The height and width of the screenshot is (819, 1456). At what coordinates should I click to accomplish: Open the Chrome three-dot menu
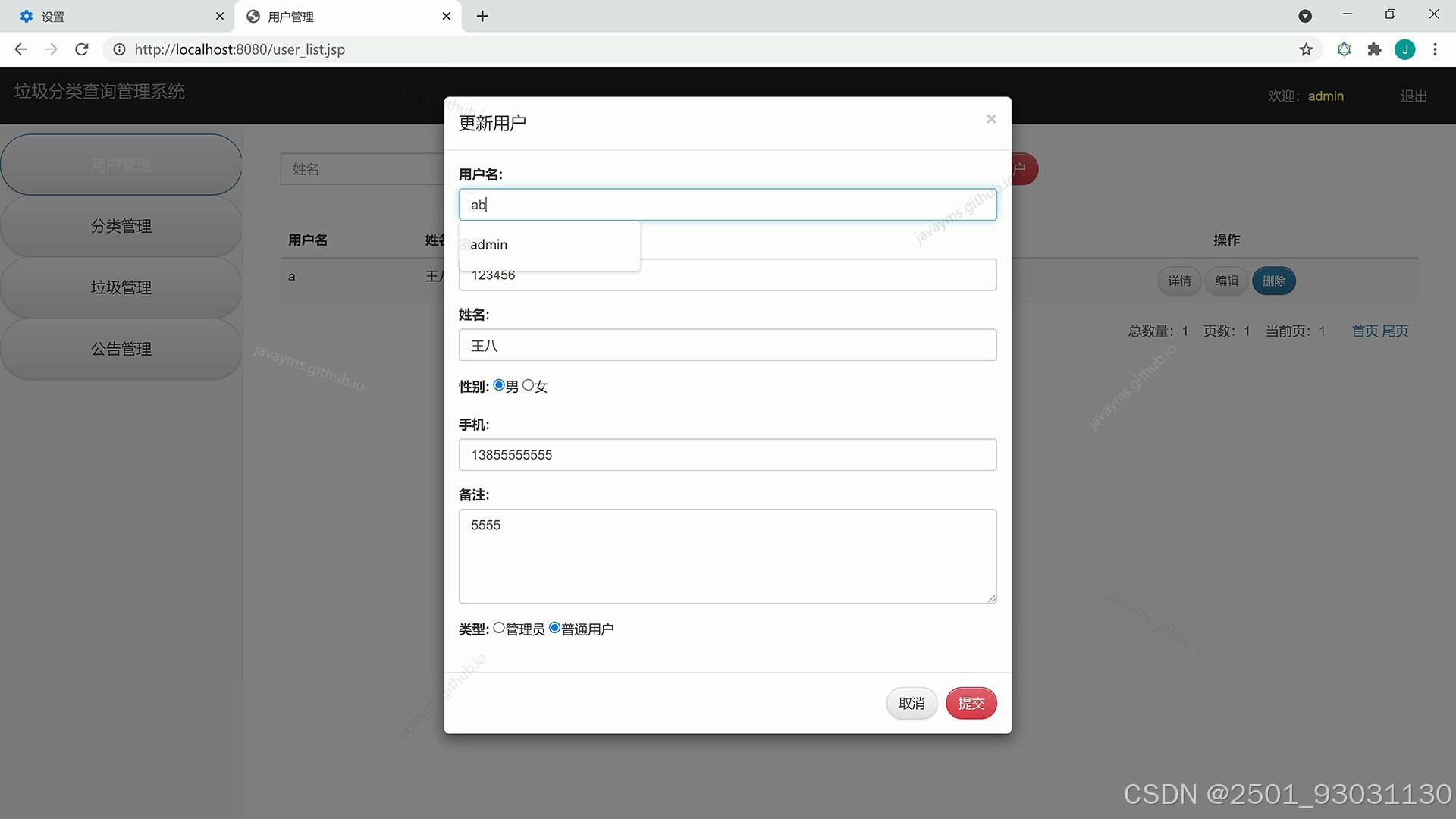click(x=1435, y=49)
